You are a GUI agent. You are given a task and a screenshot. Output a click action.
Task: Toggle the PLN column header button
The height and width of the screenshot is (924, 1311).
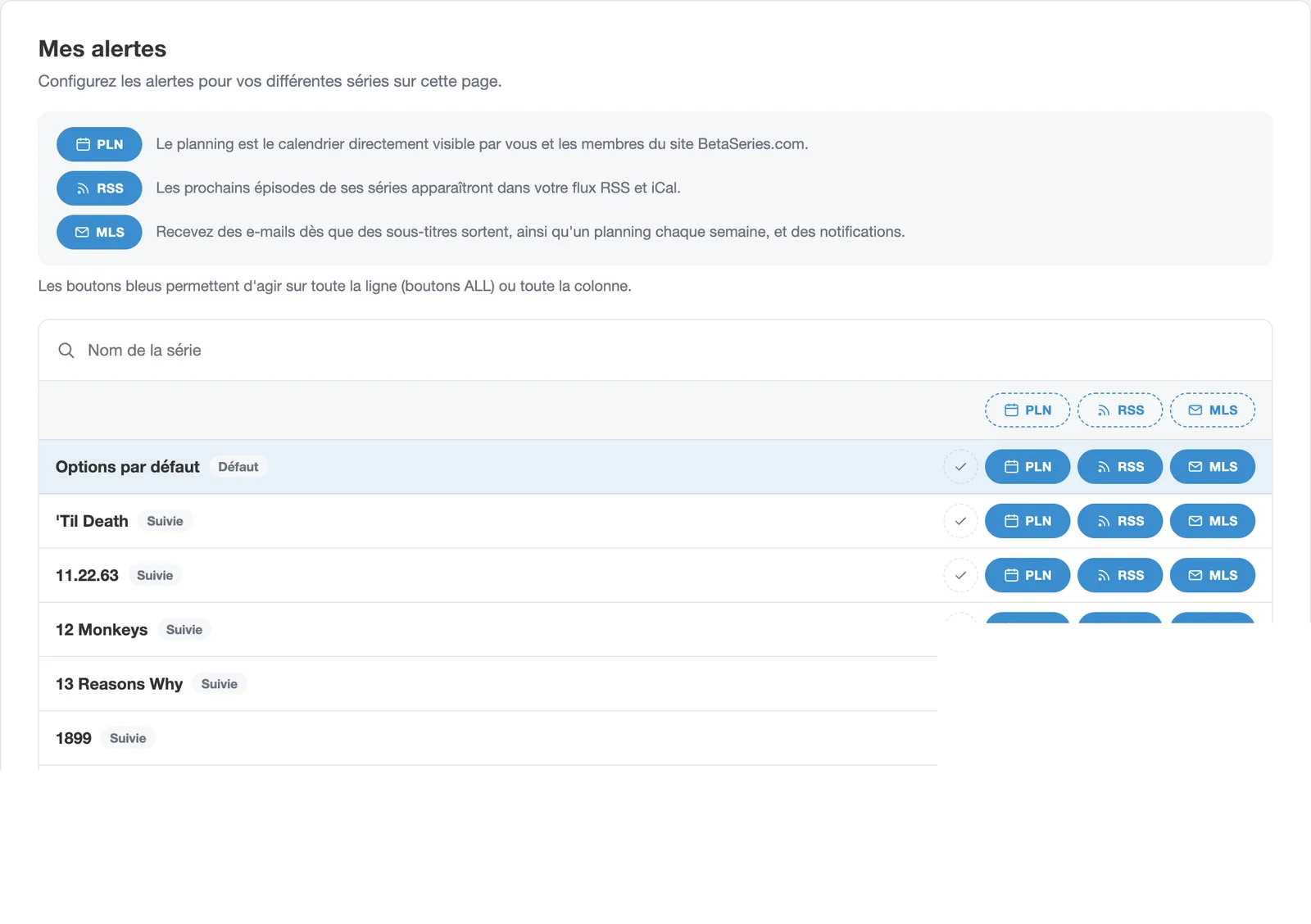[1027, 410]
